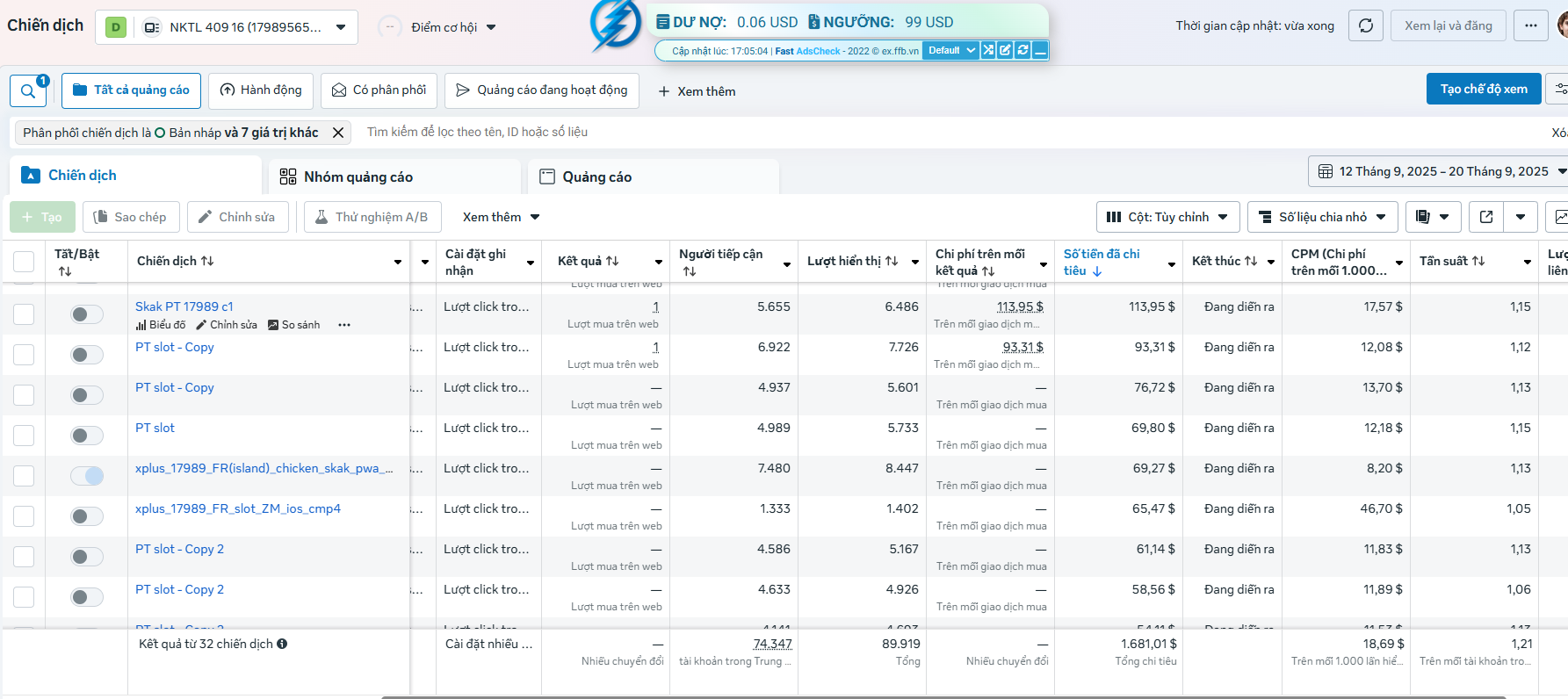Open the date range picker
The height and width of the screenshot is (699, 1568).
[1439, 171]
